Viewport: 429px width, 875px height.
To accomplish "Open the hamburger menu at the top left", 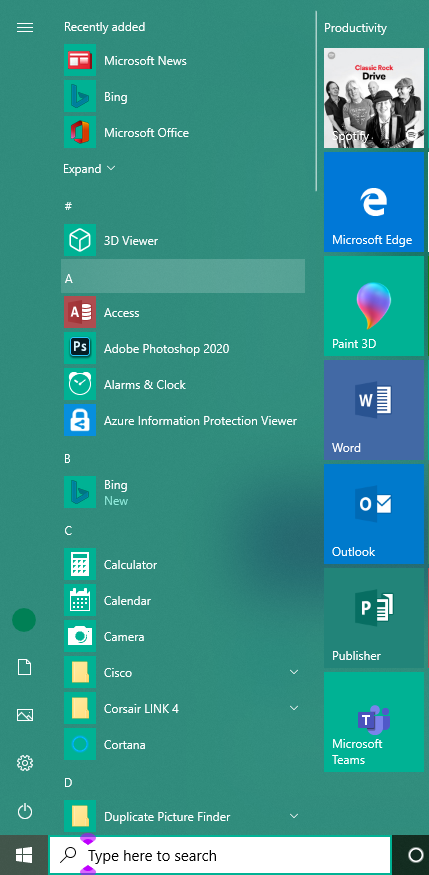I will pyautogui.click(x=25, y=27).
